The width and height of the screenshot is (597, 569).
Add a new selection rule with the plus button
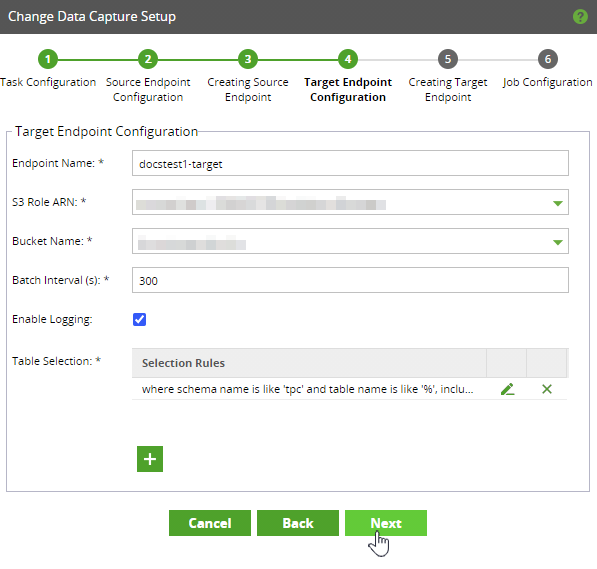(x=150, y=459)
